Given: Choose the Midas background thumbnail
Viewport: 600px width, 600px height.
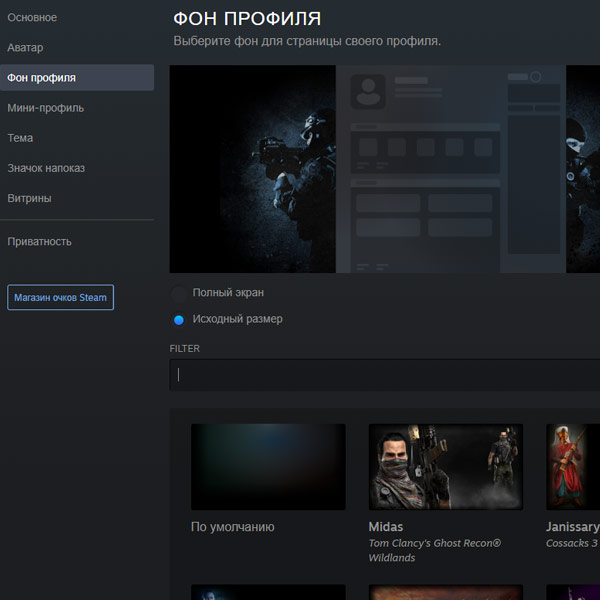Looking at the screenshot, I should click(x=446, y=466).
